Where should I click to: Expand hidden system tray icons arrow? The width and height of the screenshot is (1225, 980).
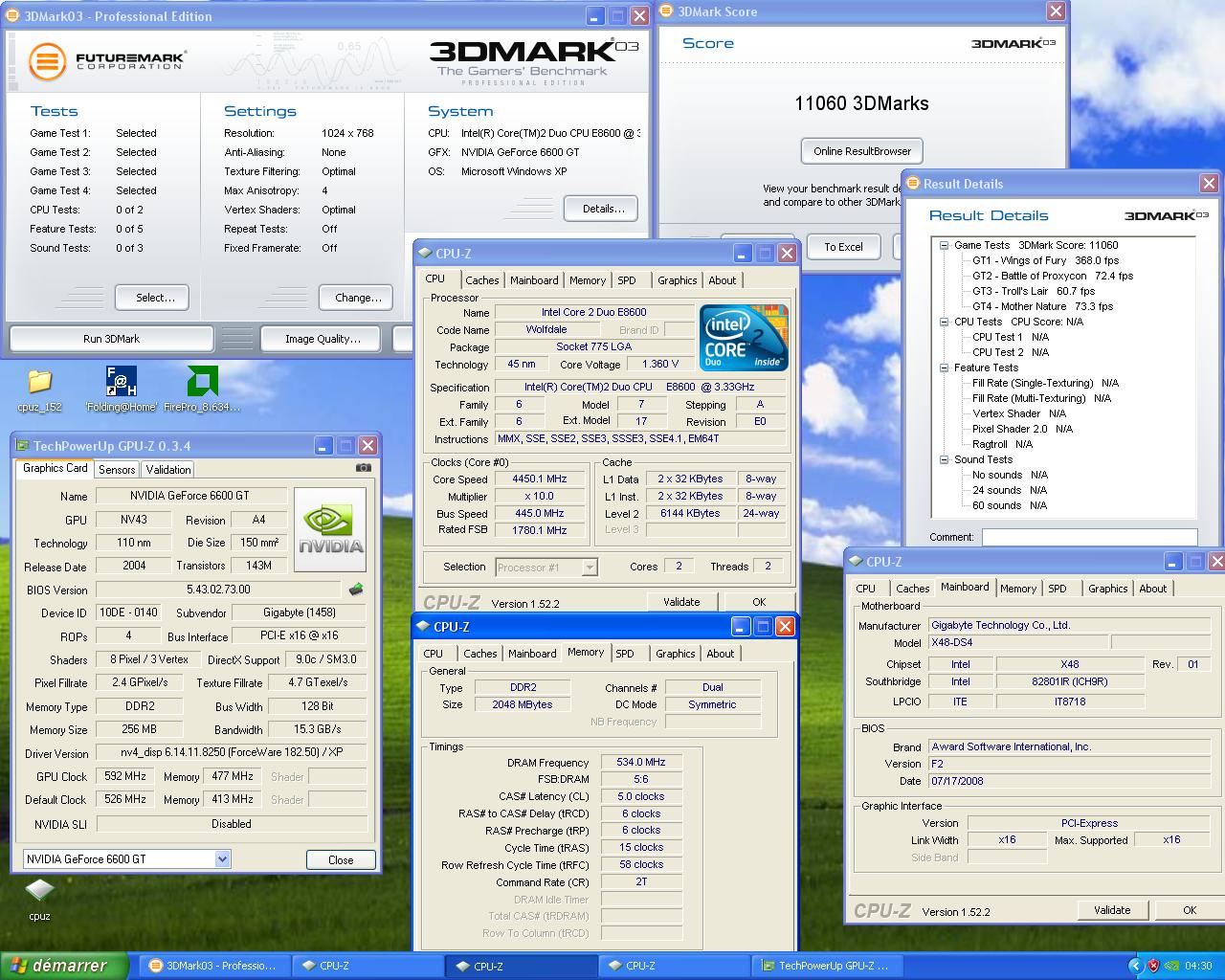(1135, 966)
